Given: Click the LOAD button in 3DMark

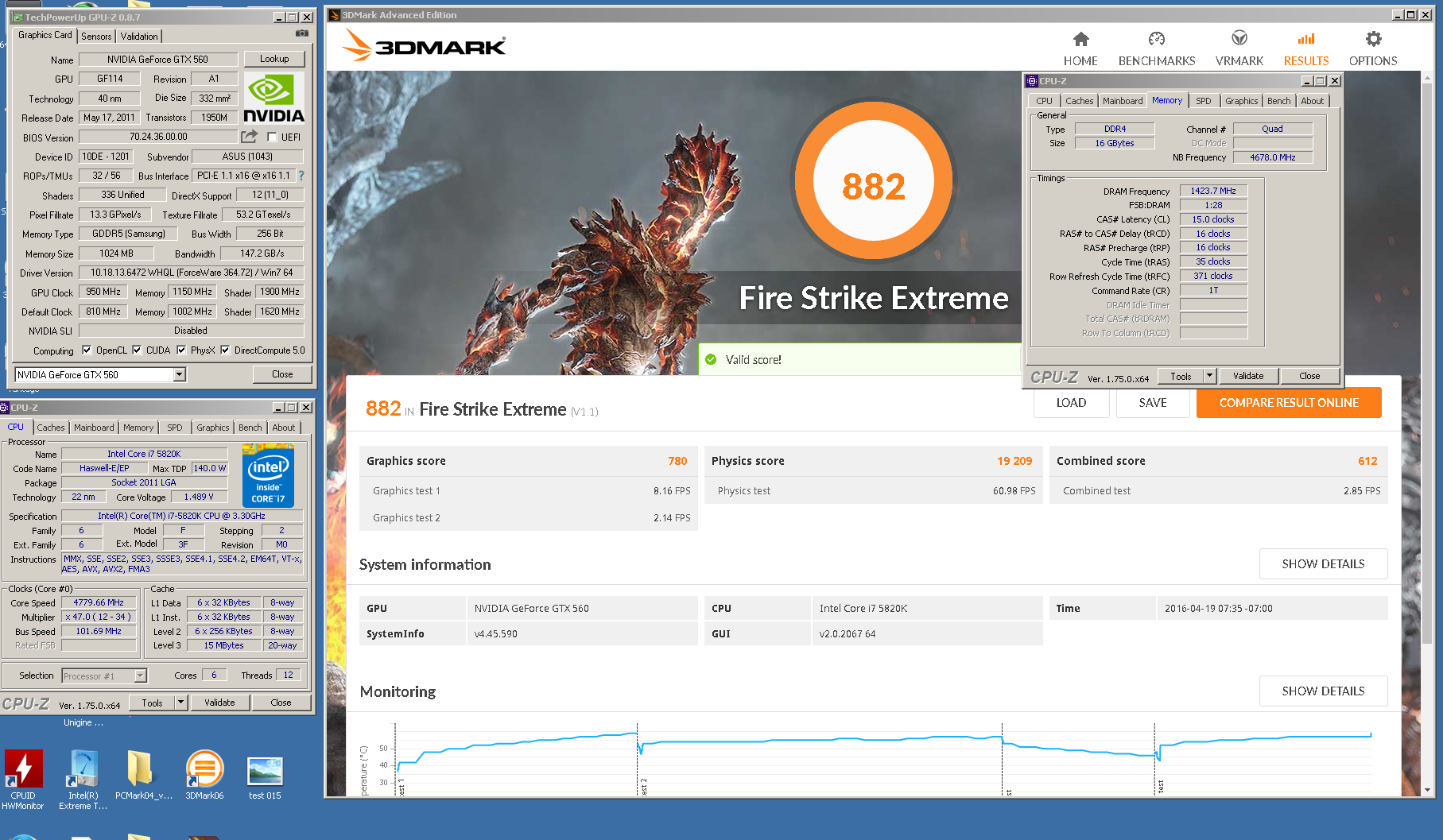Looking at the screenshot, I should [x=1071, y=403].
